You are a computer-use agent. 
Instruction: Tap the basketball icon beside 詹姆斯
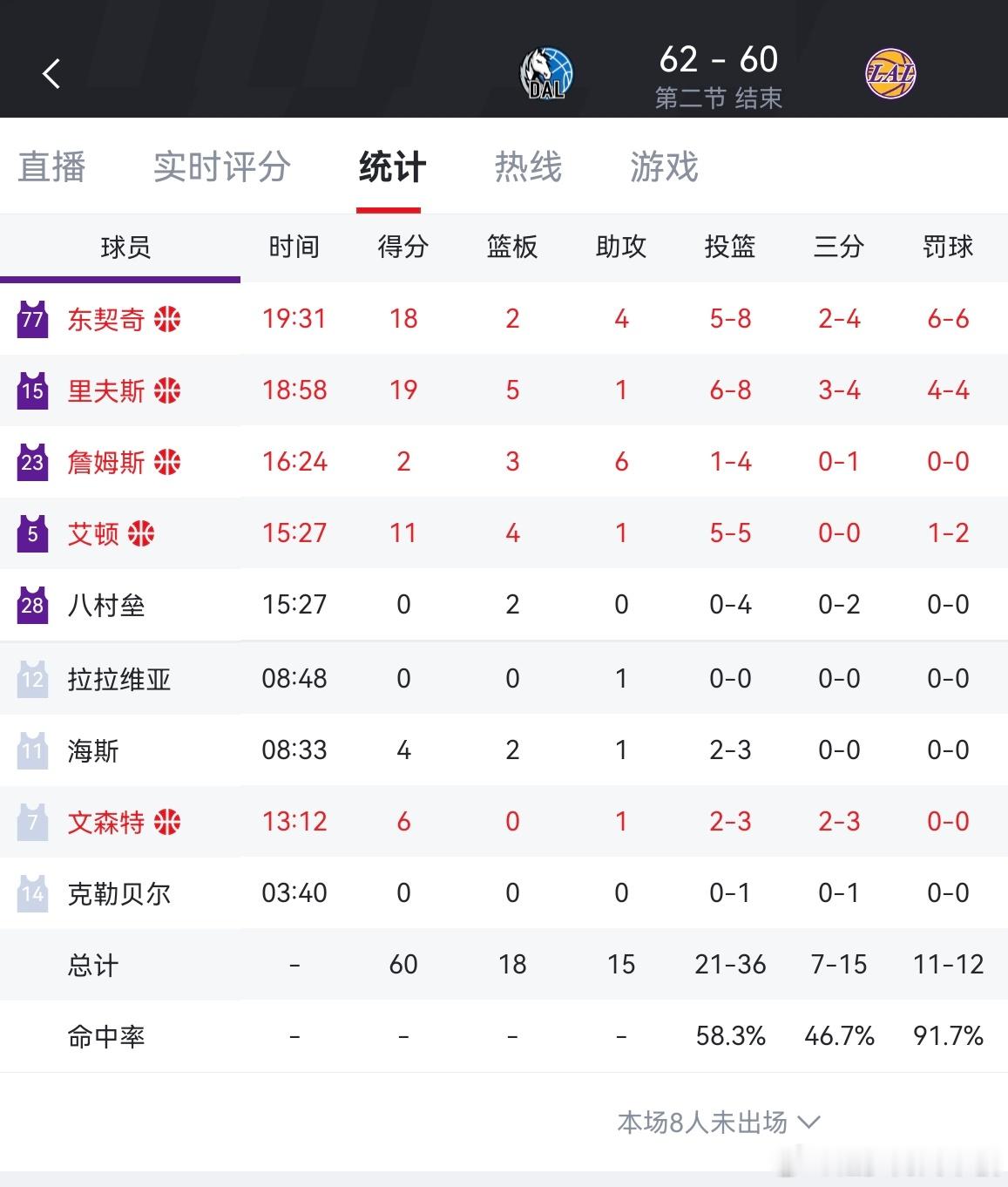click(x=167, y=462)
